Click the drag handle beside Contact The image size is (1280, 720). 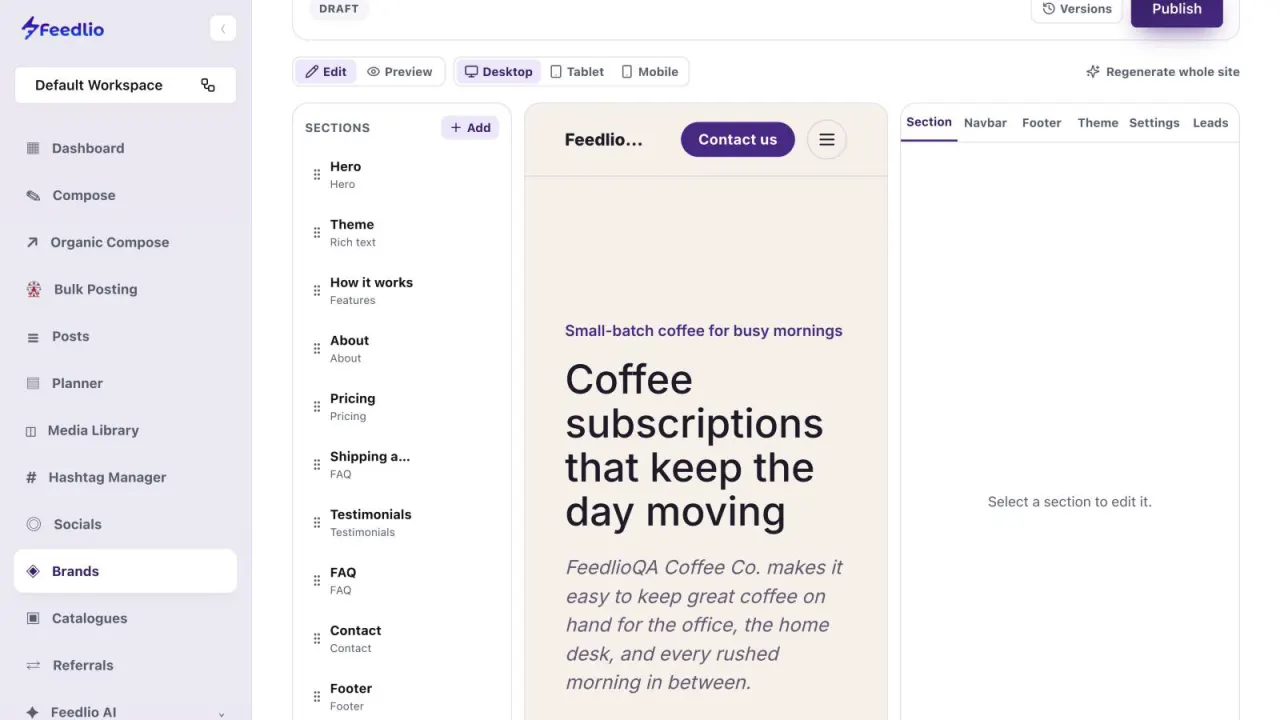click(x=317, y=639)
